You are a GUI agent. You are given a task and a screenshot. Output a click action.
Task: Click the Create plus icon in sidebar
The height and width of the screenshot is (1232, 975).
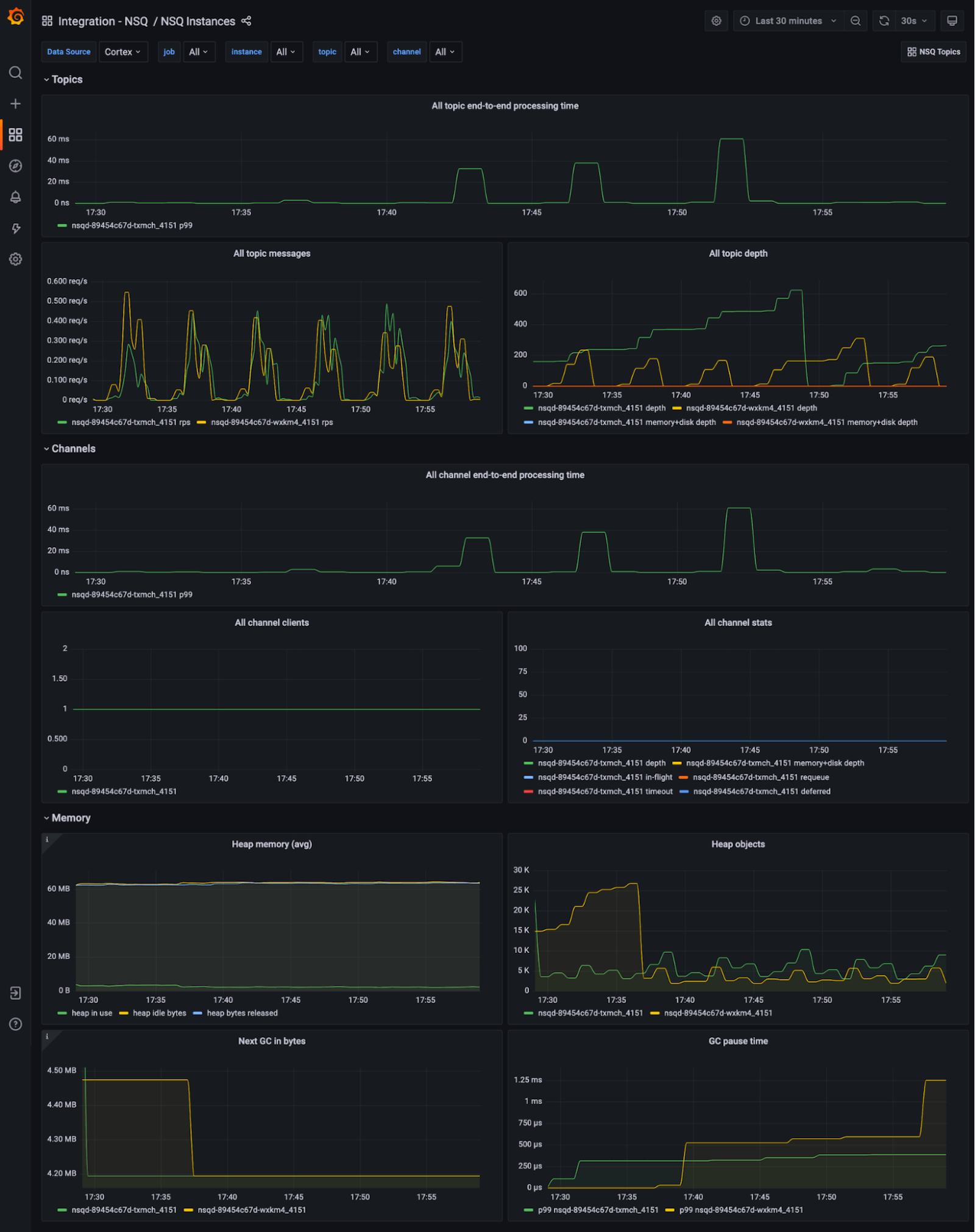16,104
